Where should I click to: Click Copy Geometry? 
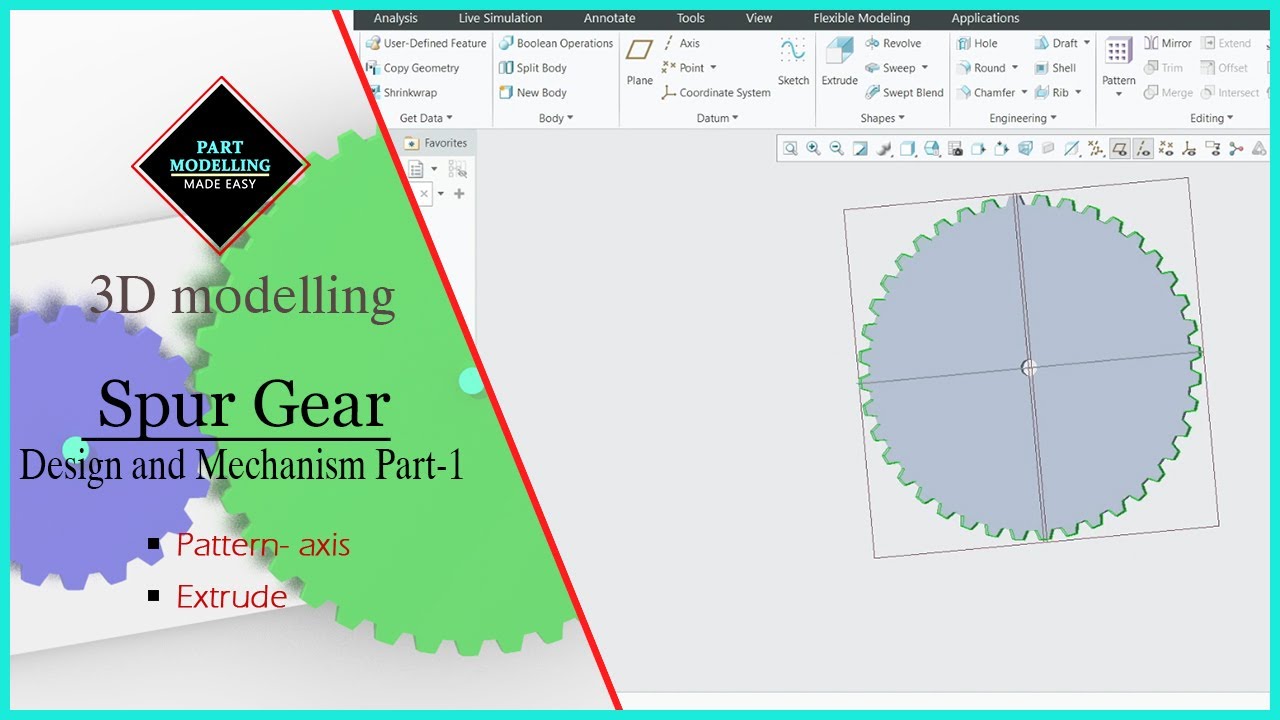(412, 68)
